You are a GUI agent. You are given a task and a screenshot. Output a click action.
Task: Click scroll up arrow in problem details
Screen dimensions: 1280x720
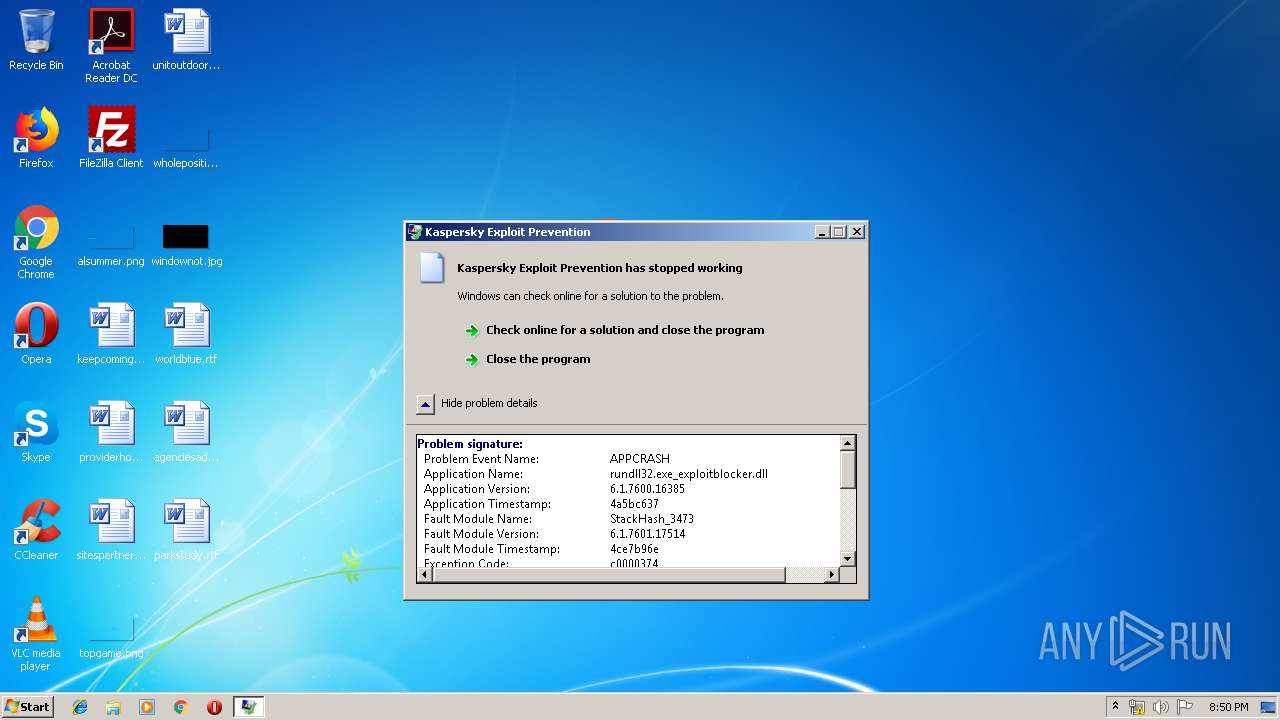[x=848, y=443]
